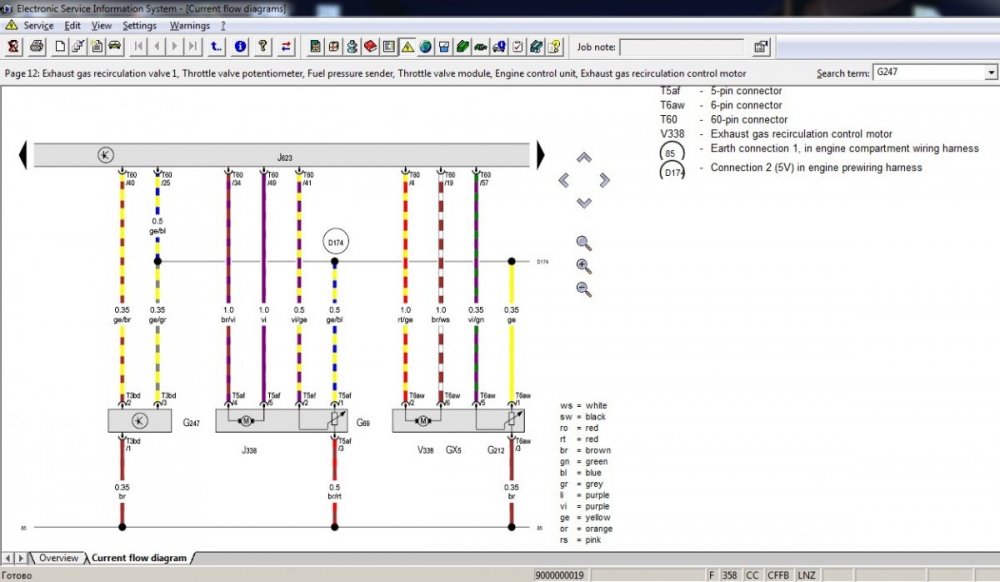
Task: Zoom in with the plus magnifier
Action: 584,266
